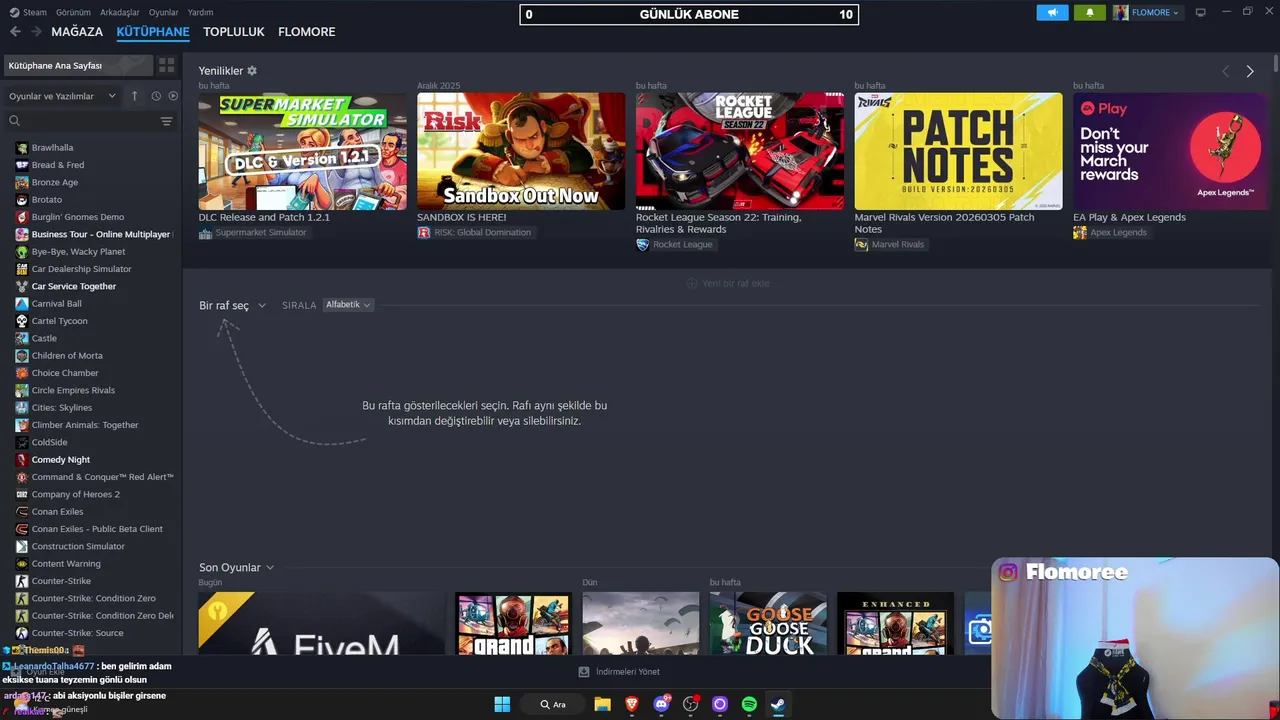Open the DLC Release and Patch 1.2.1 news
Image resolution: width=1280 pixels, height=720 pixels.
(x=264, y=217)
